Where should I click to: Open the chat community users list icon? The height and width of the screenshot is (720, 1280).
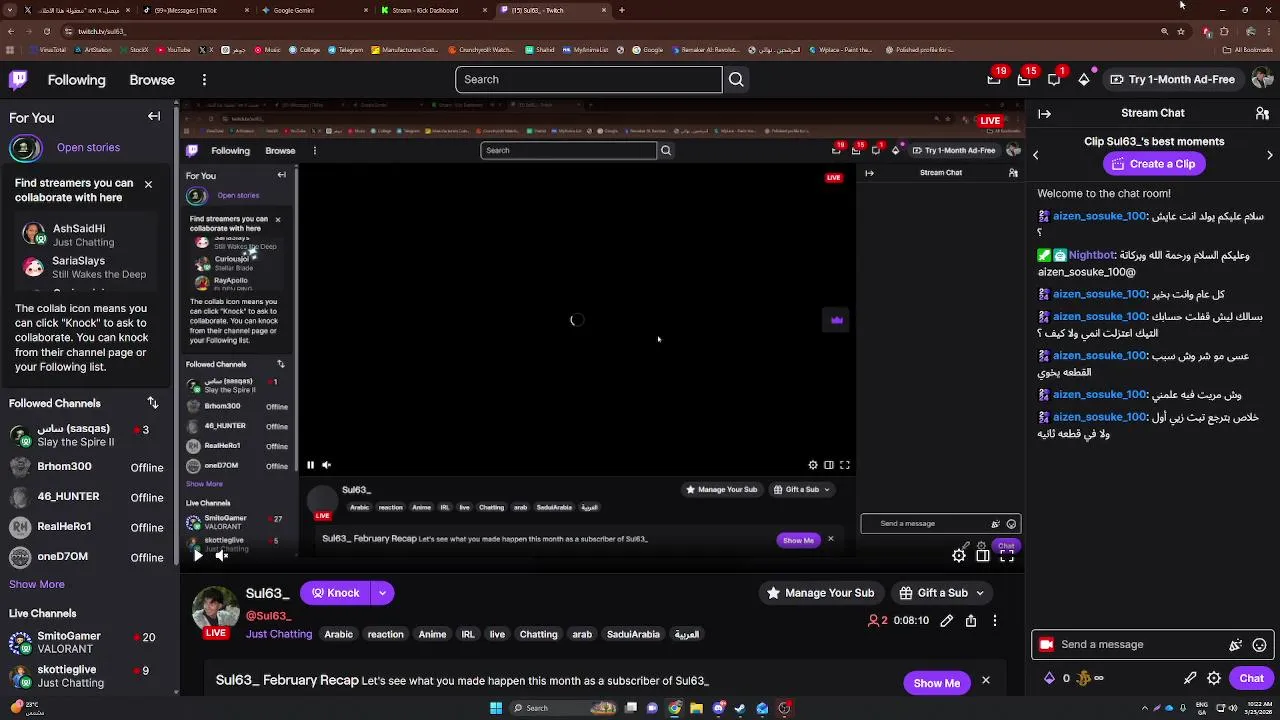point(1262,113)
